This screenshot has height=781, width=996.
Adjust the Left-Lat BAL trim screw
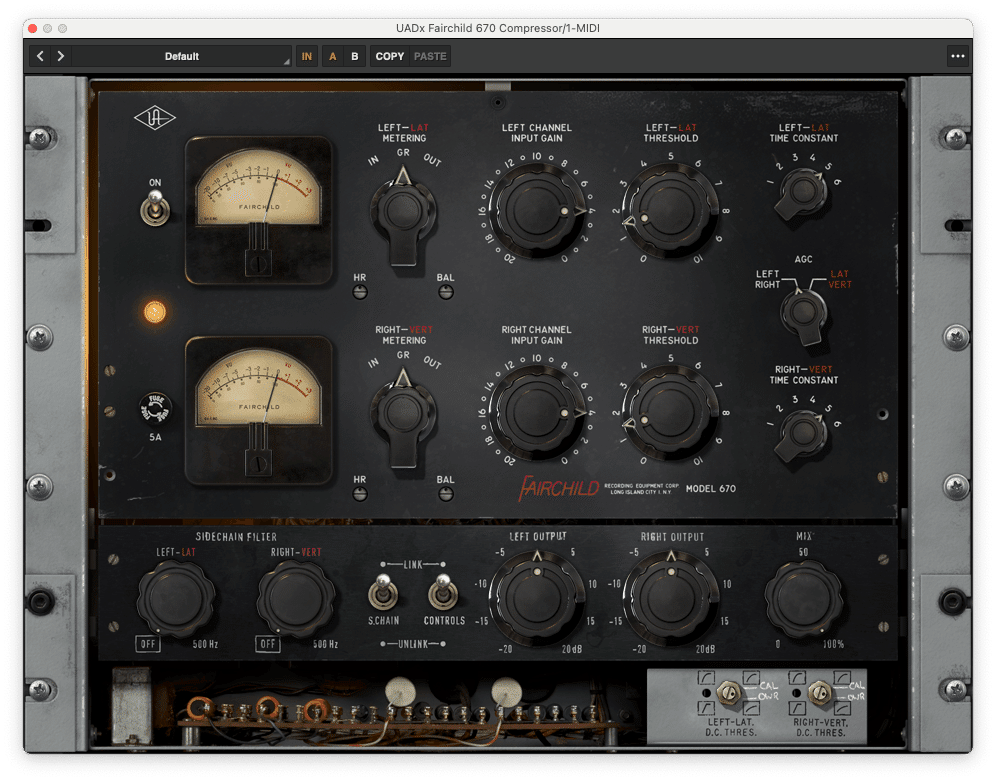(x=446, y=292)
